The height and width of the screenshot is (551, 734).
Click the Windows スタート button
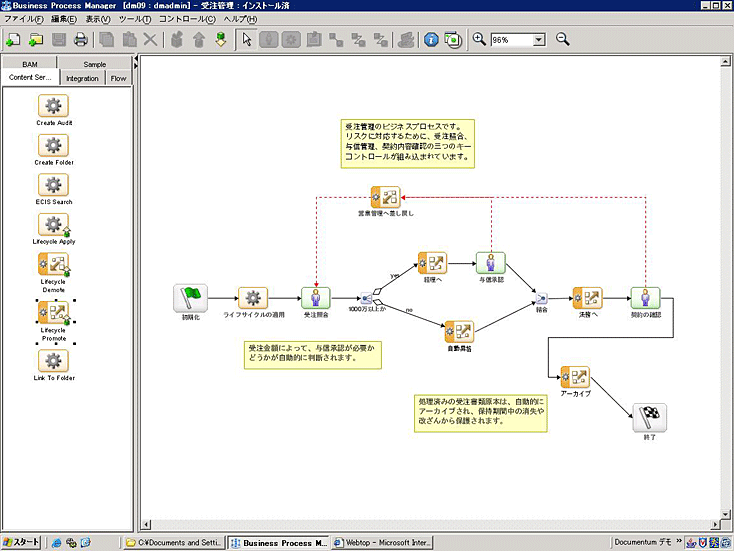click(x=21, y=542)
